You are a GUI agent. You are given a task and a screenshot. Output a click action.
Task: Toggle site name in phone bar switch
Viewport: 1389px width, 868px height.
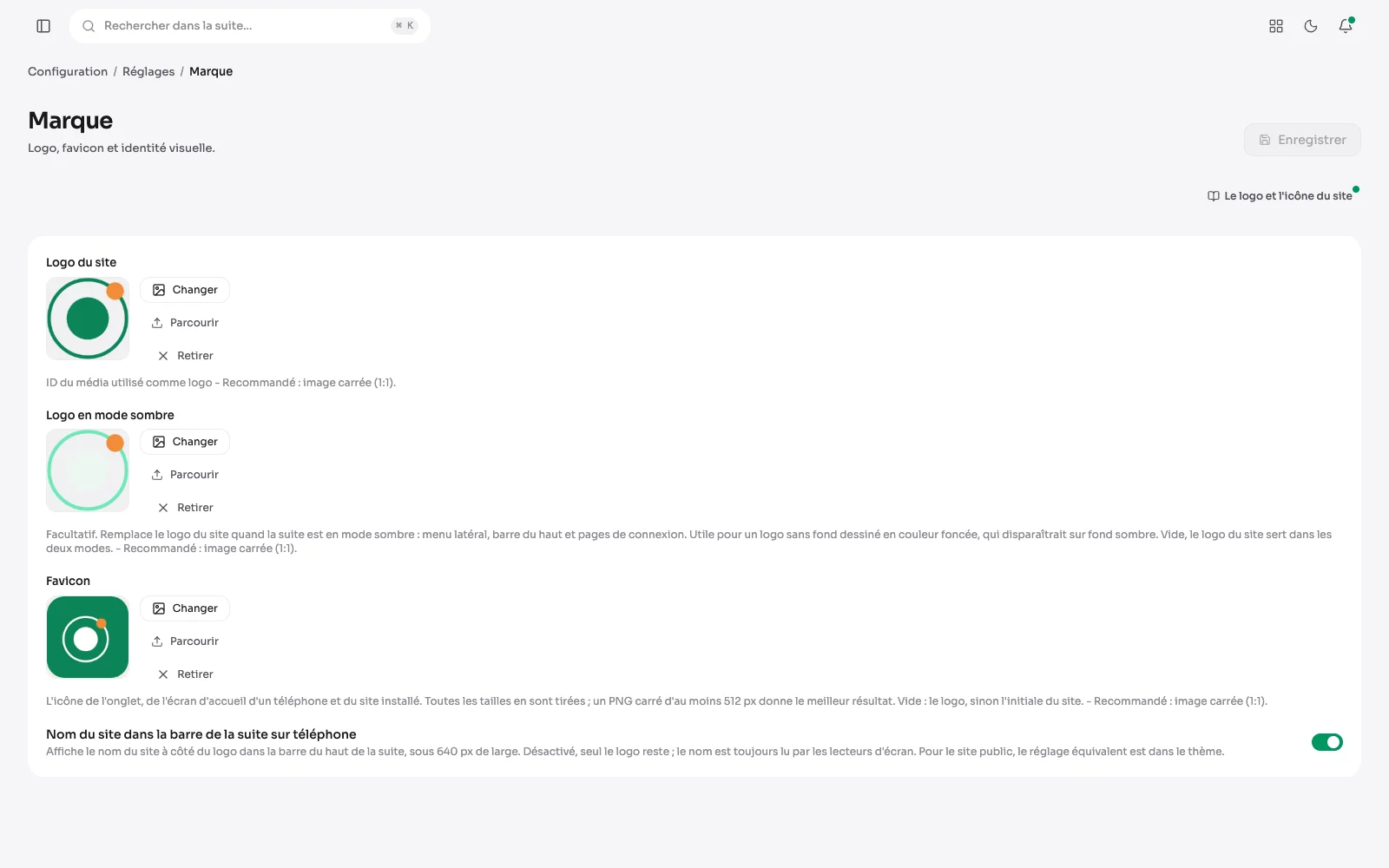(1326, 742)
